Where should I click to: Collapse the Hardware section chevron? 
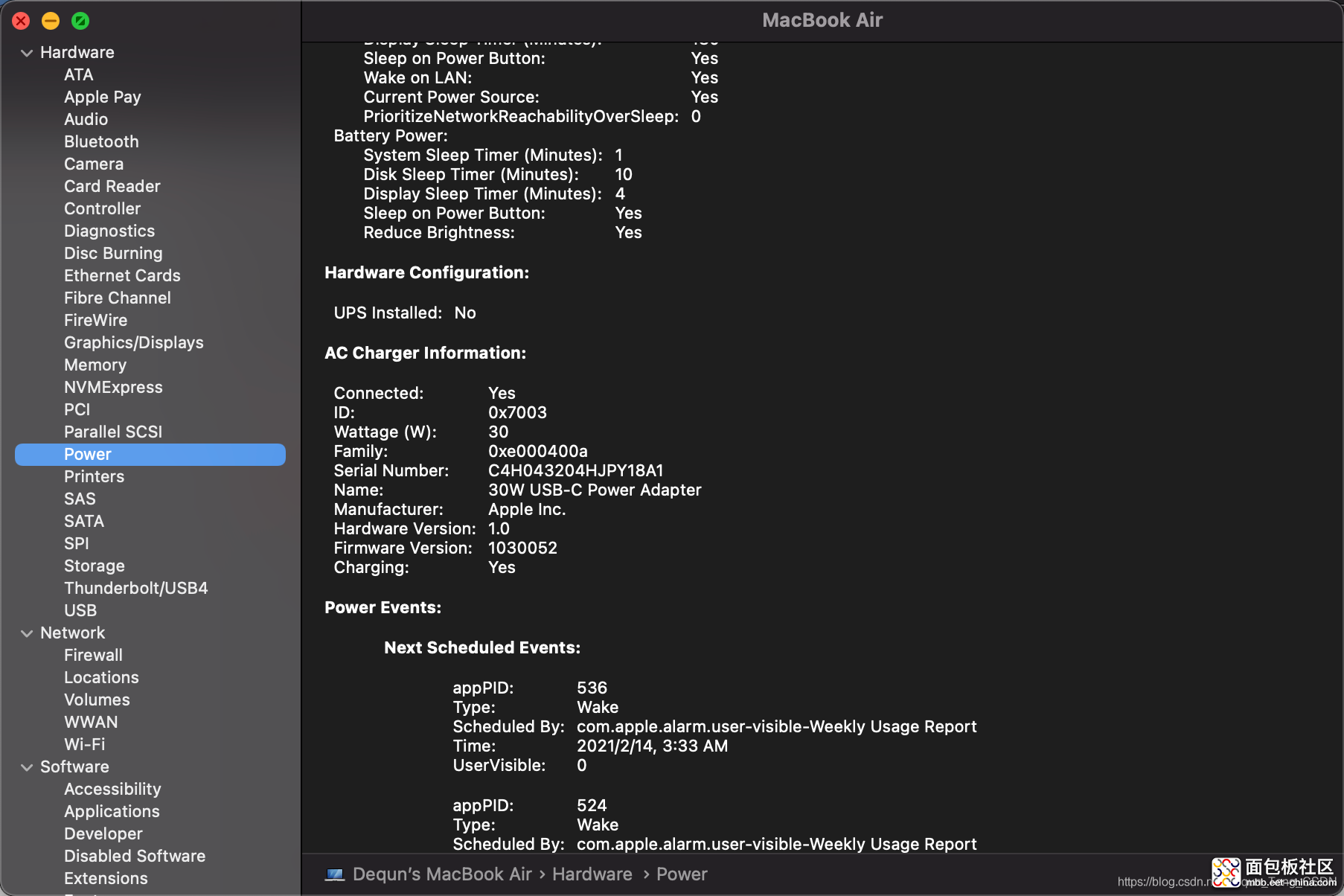[x=27, y=53]
